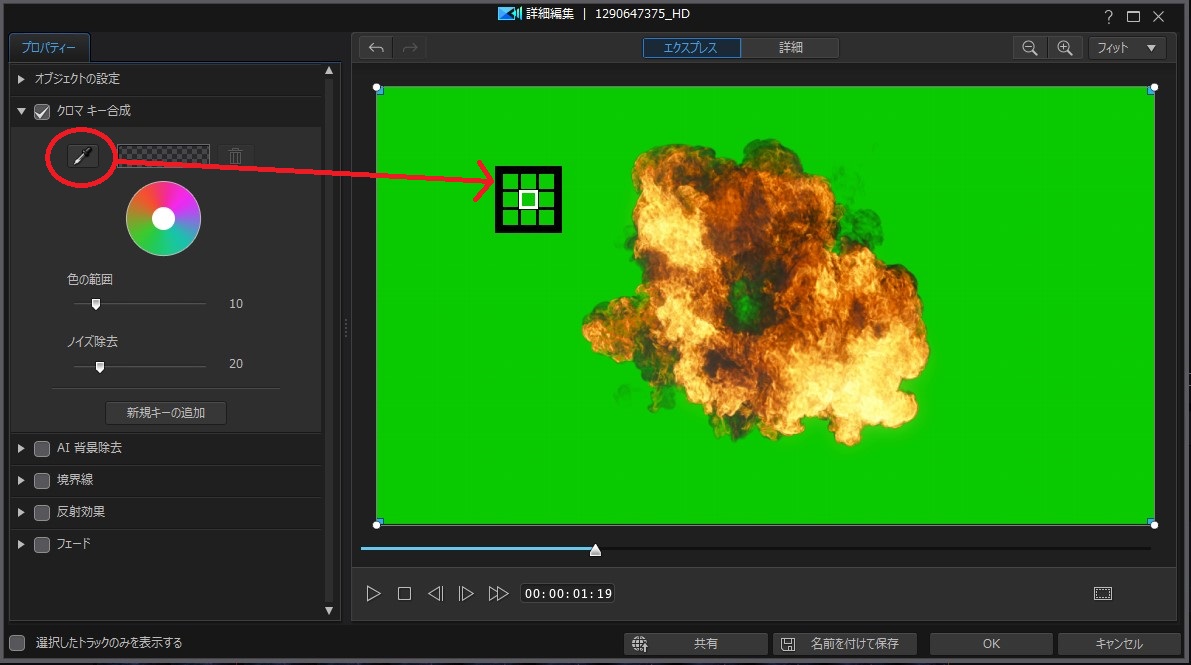The height and width of the screenshot is (665, 1191).
Task: Toggle the safe zone display icon
Action: point(1102,593)
